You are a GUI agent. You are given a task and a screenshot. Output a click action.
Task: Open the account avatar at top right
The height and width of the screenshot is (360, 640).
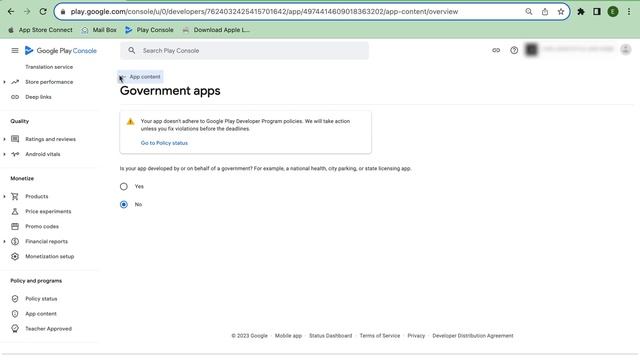[x=625, y=49]
